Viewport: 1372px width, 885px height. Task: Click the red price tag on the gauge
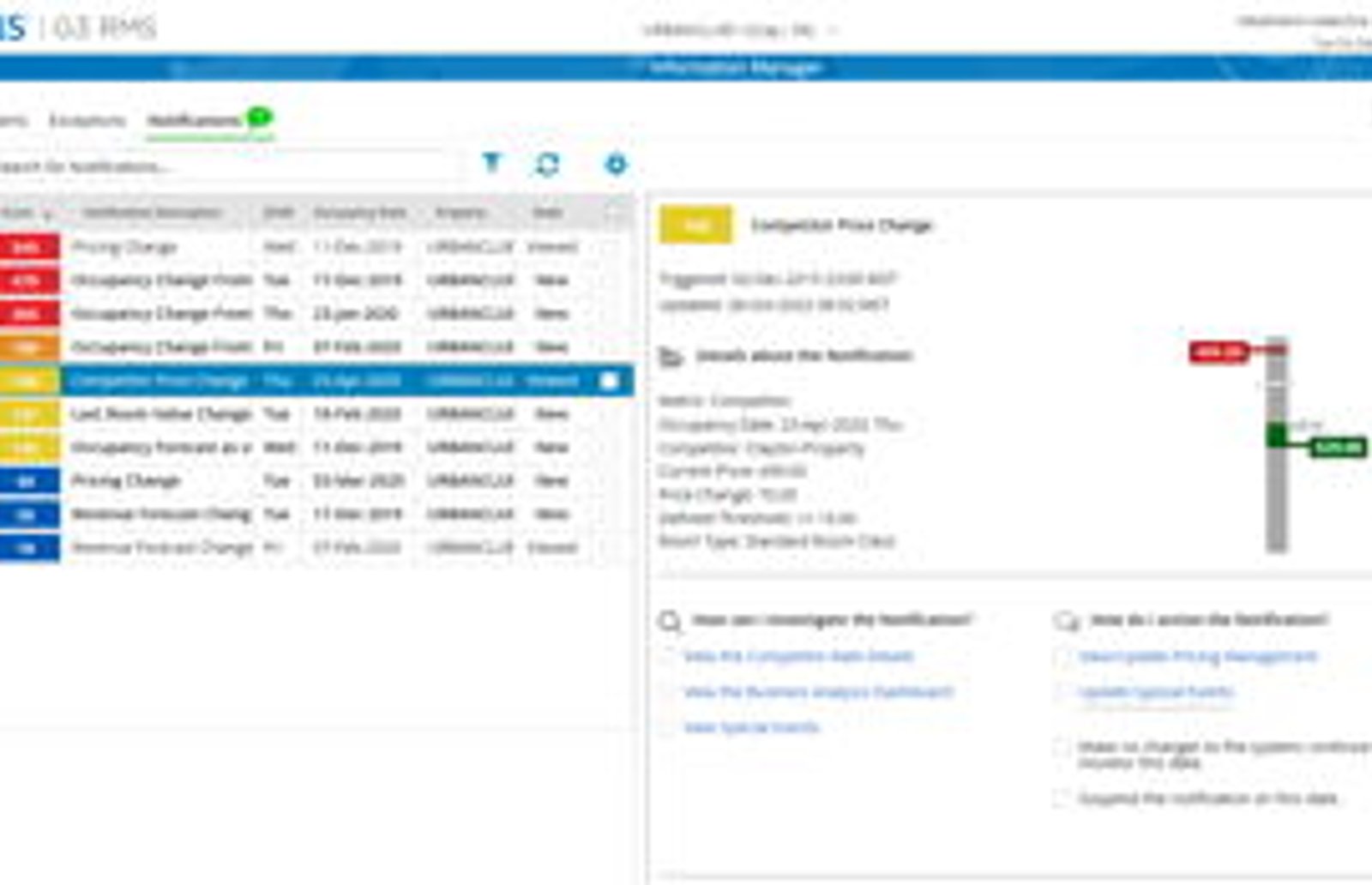(x=1219, y=352)
